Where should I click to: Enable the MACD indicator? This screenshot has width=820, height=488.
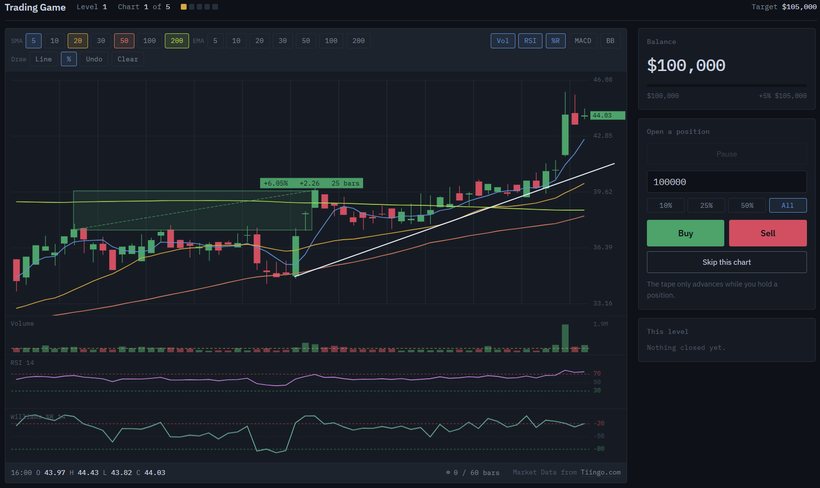(x=583, y=41)
